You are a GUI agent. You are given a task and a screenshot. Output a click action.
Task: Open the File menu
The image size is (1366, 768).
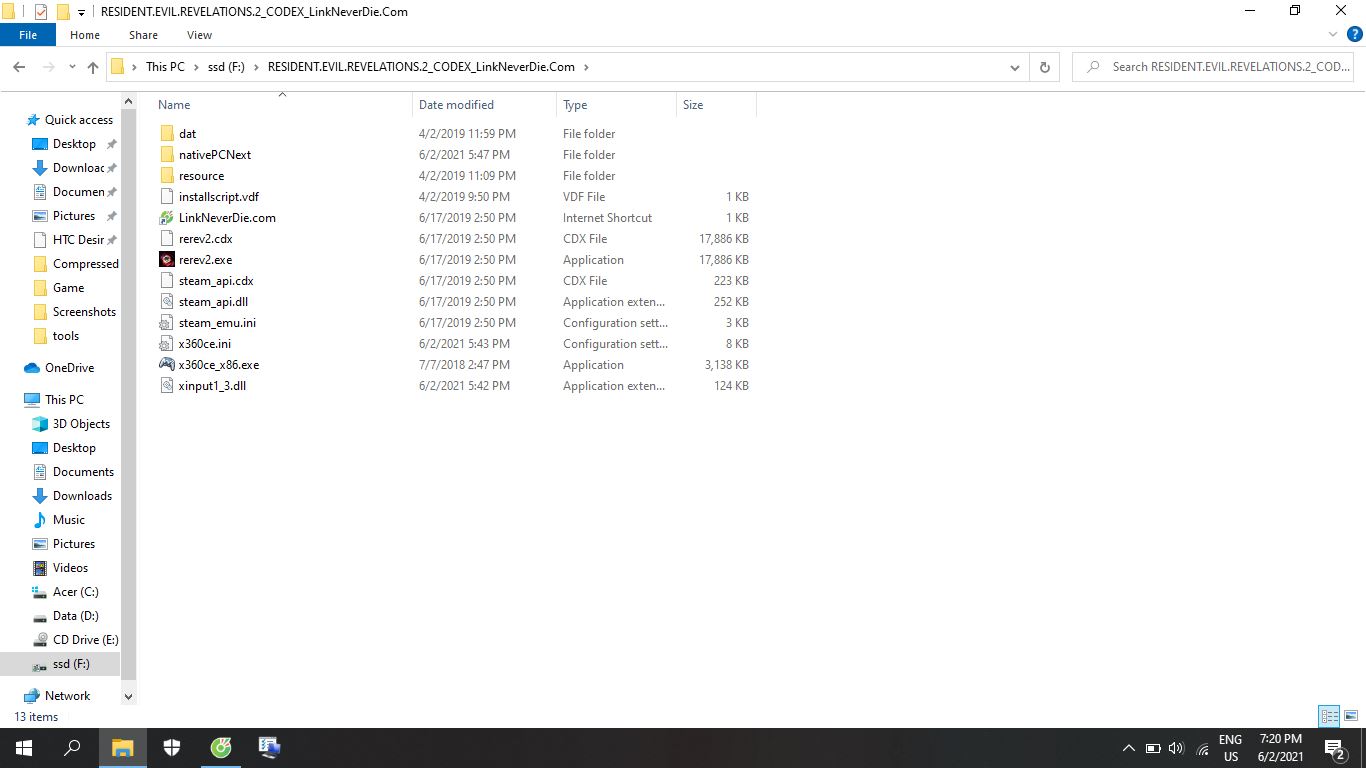pyautogui.click(x=27, y=33)
